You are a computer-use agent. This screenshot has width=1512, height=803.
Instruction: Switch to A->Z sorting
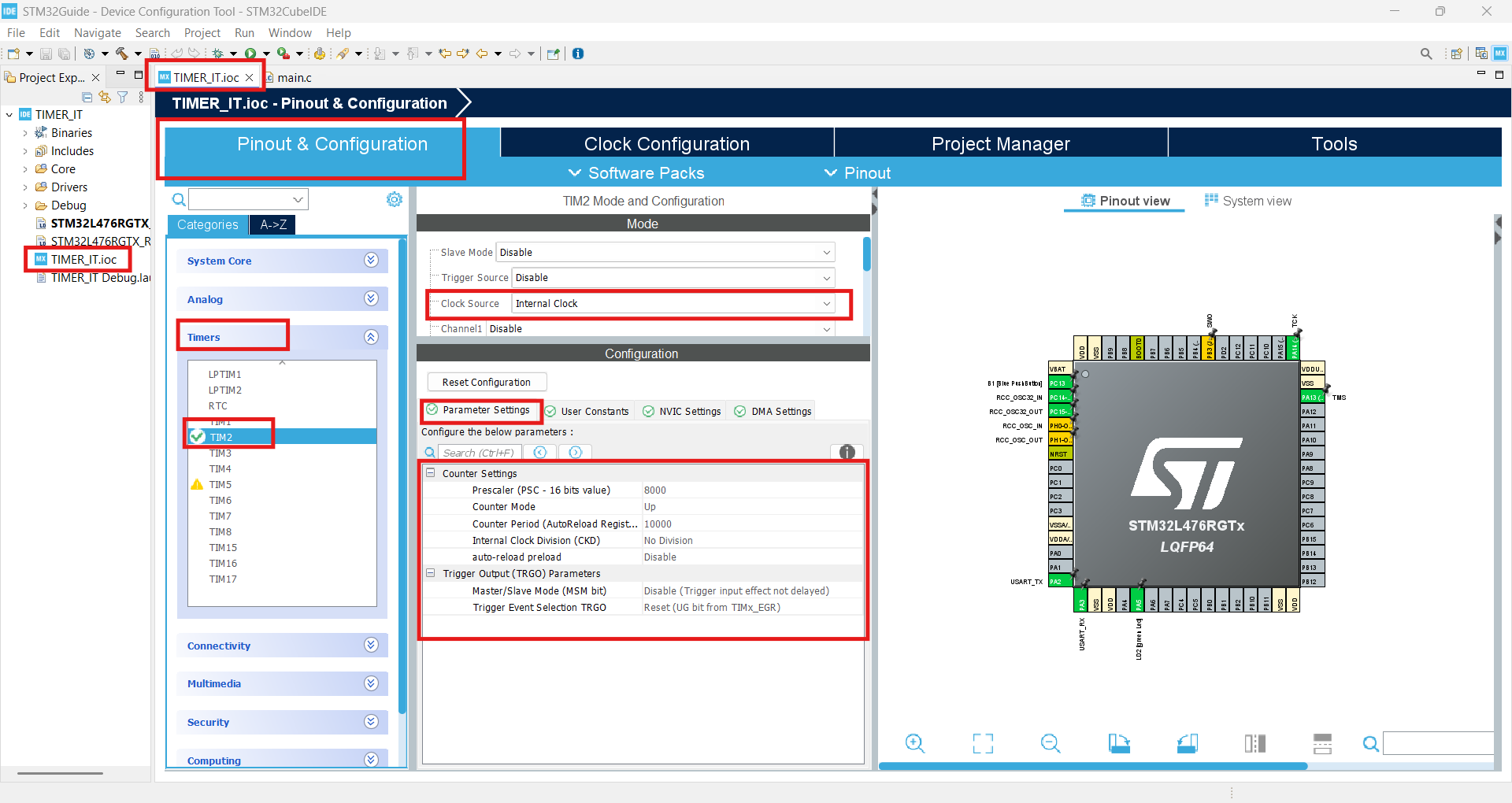(x=273, y=224)
